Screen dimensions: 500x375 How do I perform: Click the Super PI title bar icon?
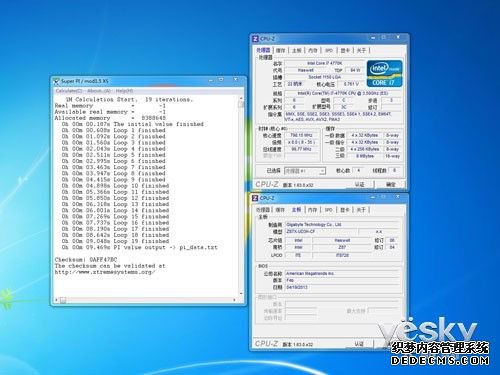(56, 81)
